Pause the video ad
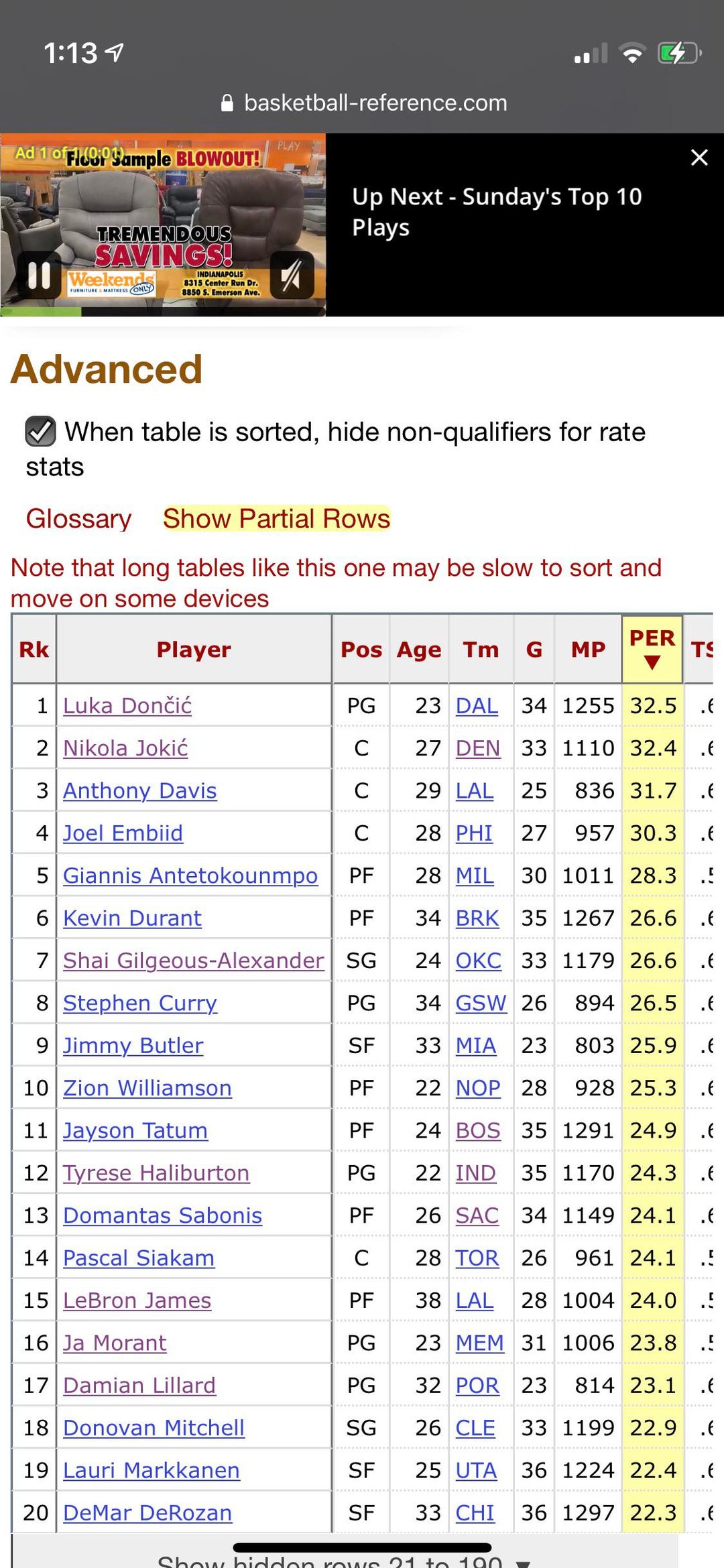 [39, 276]
